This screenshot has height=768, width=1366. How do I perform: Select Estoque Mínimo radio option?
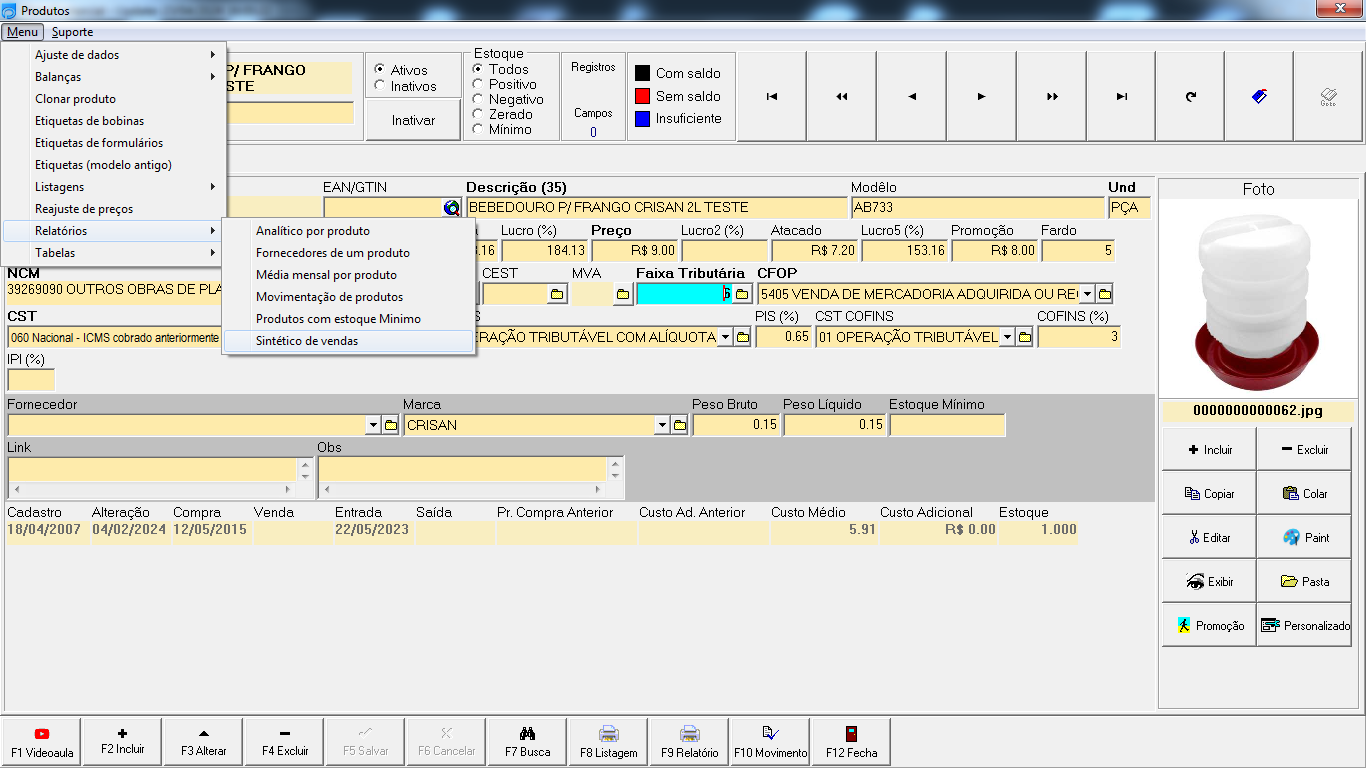pyautogui.click(x=477, y=129)
